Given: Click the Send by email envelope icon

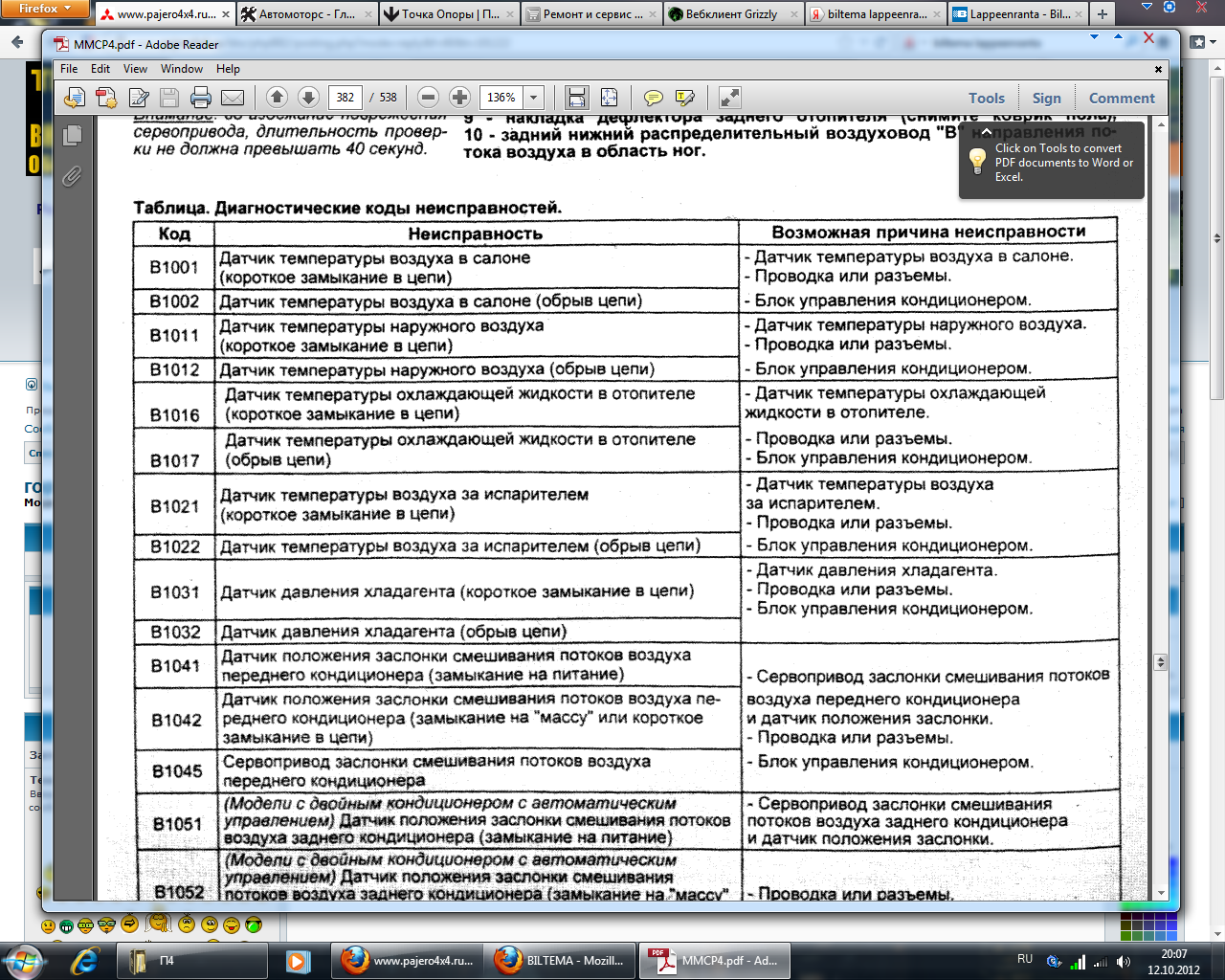Looking at the screenshot, I should coord(233,98).
